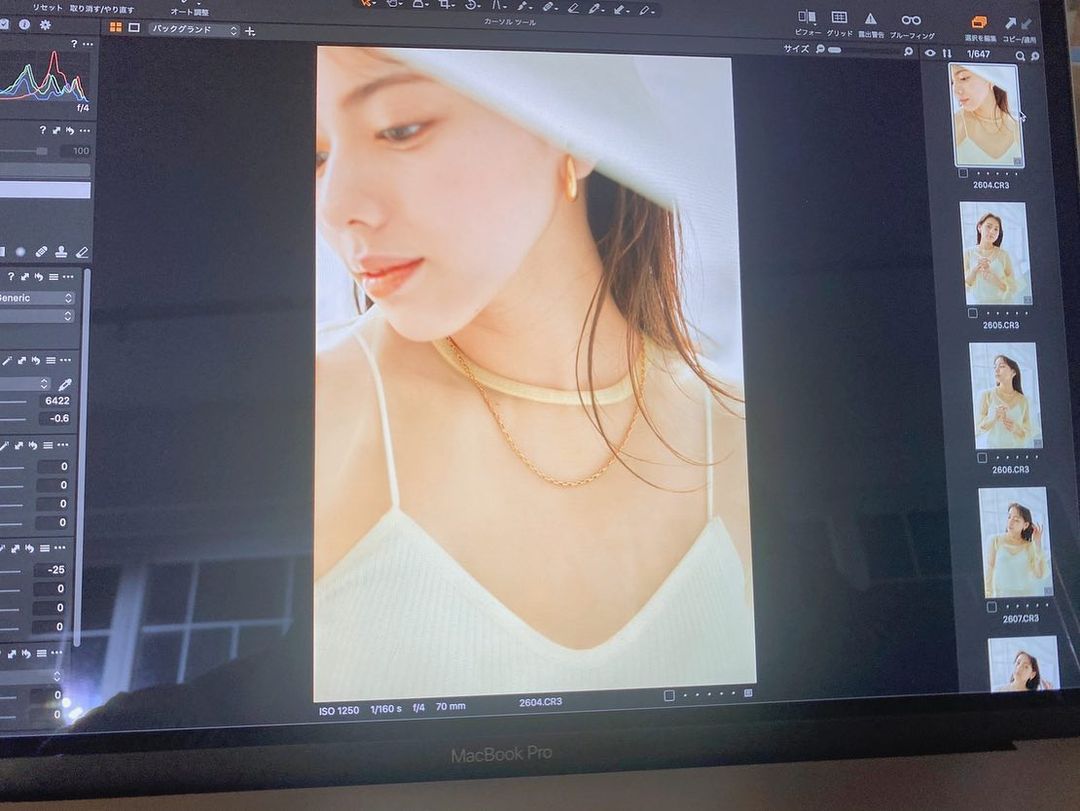Select thumbnail 2606.CR3 in browser

(1005, 396)
